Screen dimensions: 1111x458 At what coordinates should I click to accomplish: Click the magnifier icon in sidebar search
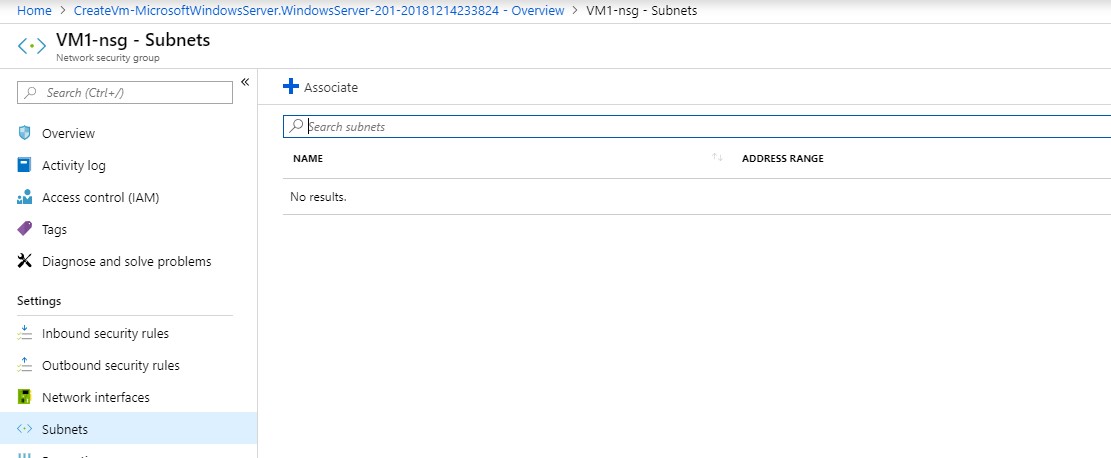click(30, 93)
